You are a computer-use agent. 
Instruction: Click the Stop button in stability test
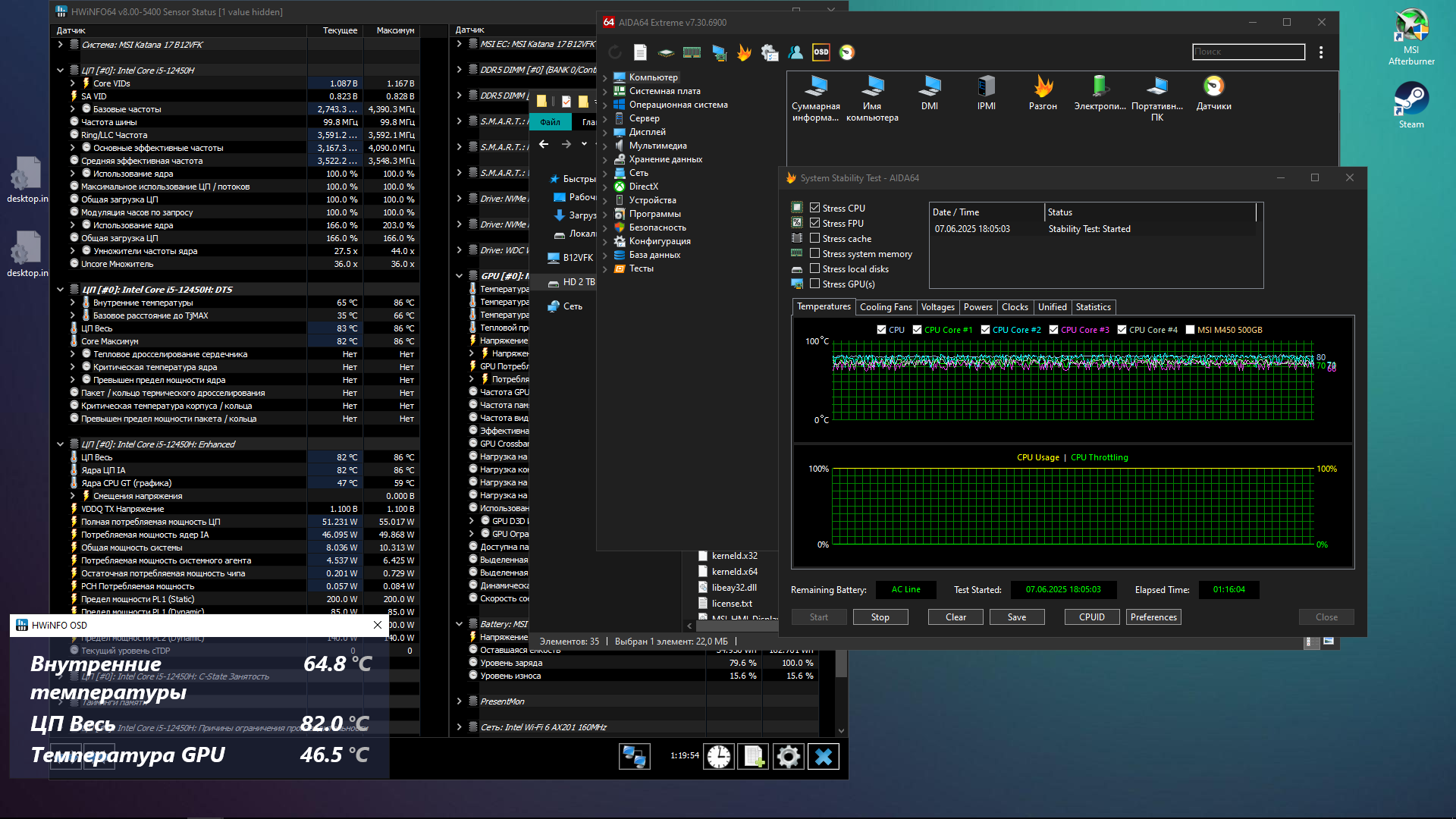(880, 617)
